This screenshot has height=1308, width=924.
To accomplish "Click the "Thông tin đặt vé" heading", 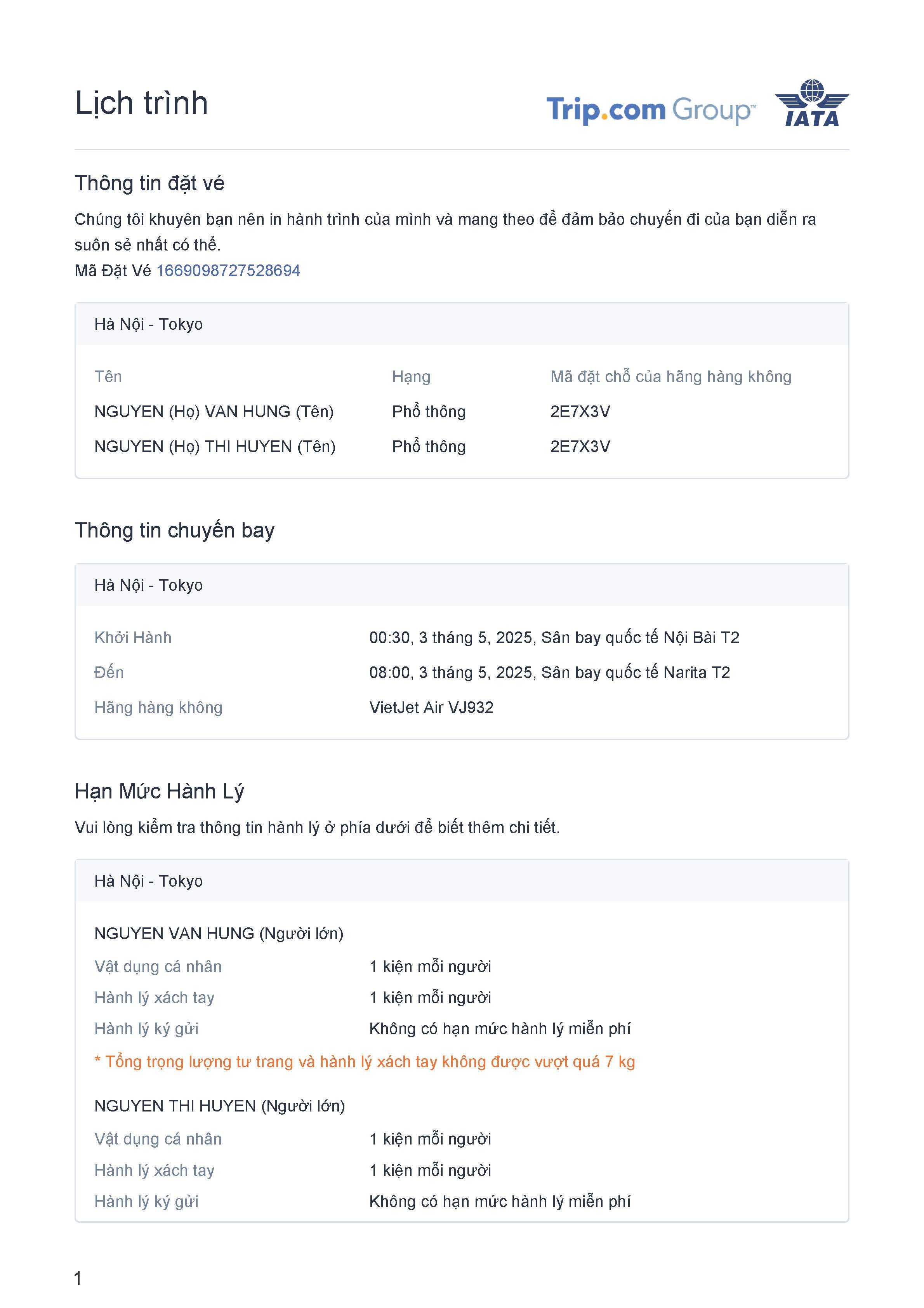I will [x=149, y=183].
